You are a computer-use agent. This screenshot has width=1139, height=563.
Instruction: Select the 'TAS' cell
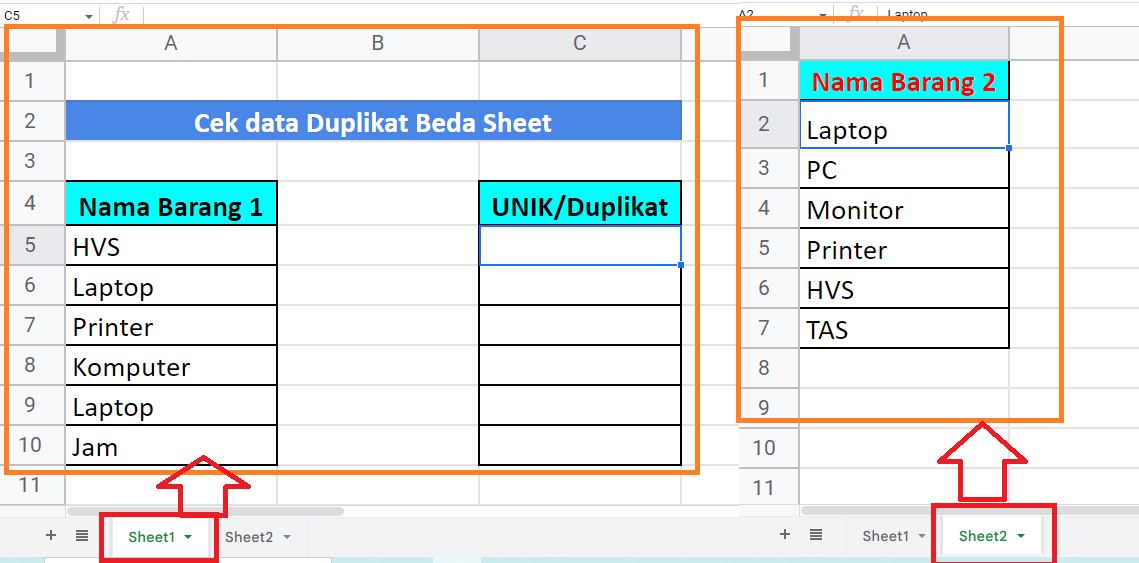click(x=904, y=328)
